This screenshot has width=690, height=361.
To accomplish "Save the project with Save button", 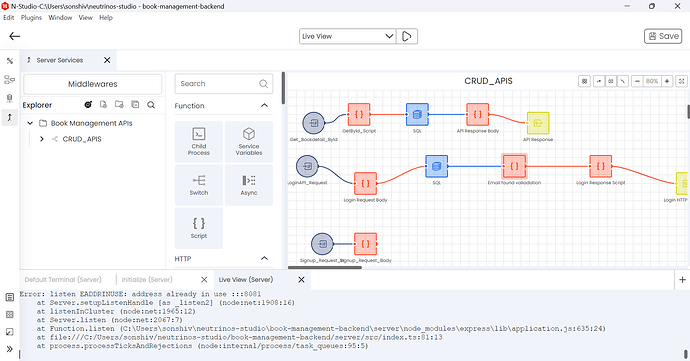I will (x=663, y=36).
